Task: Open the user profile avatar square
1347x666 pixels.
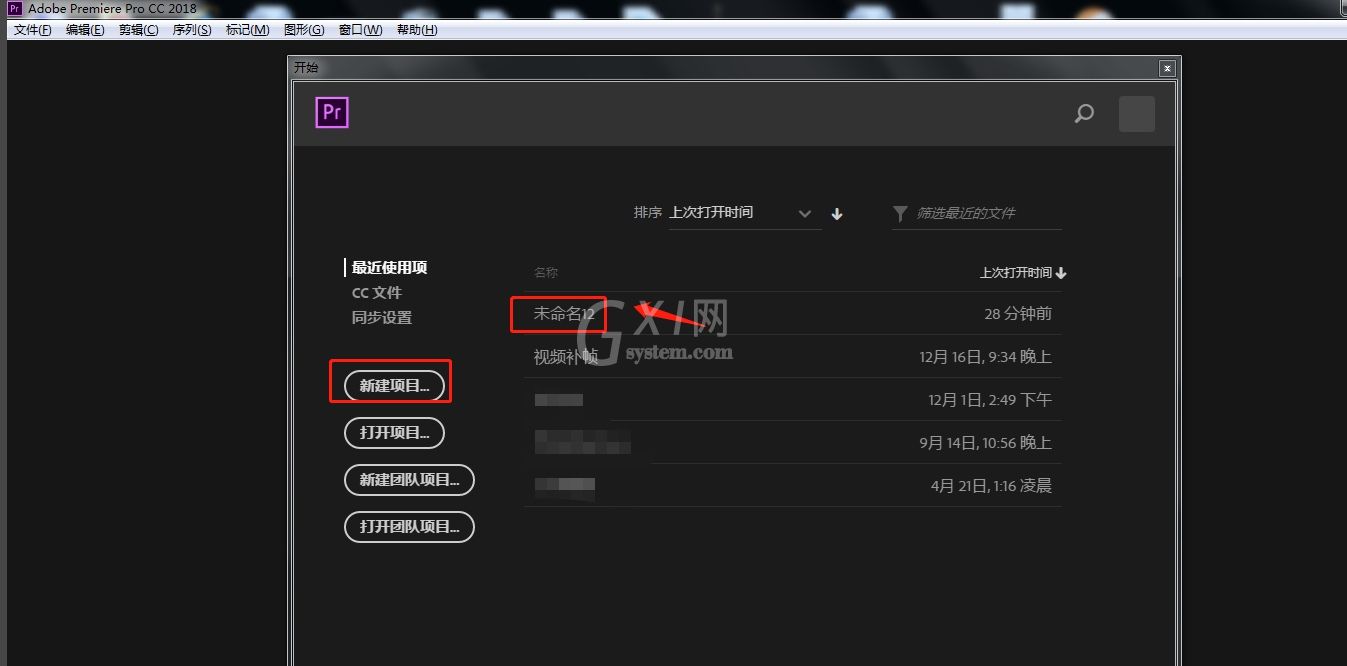Action: click(x=1136, y=114)
